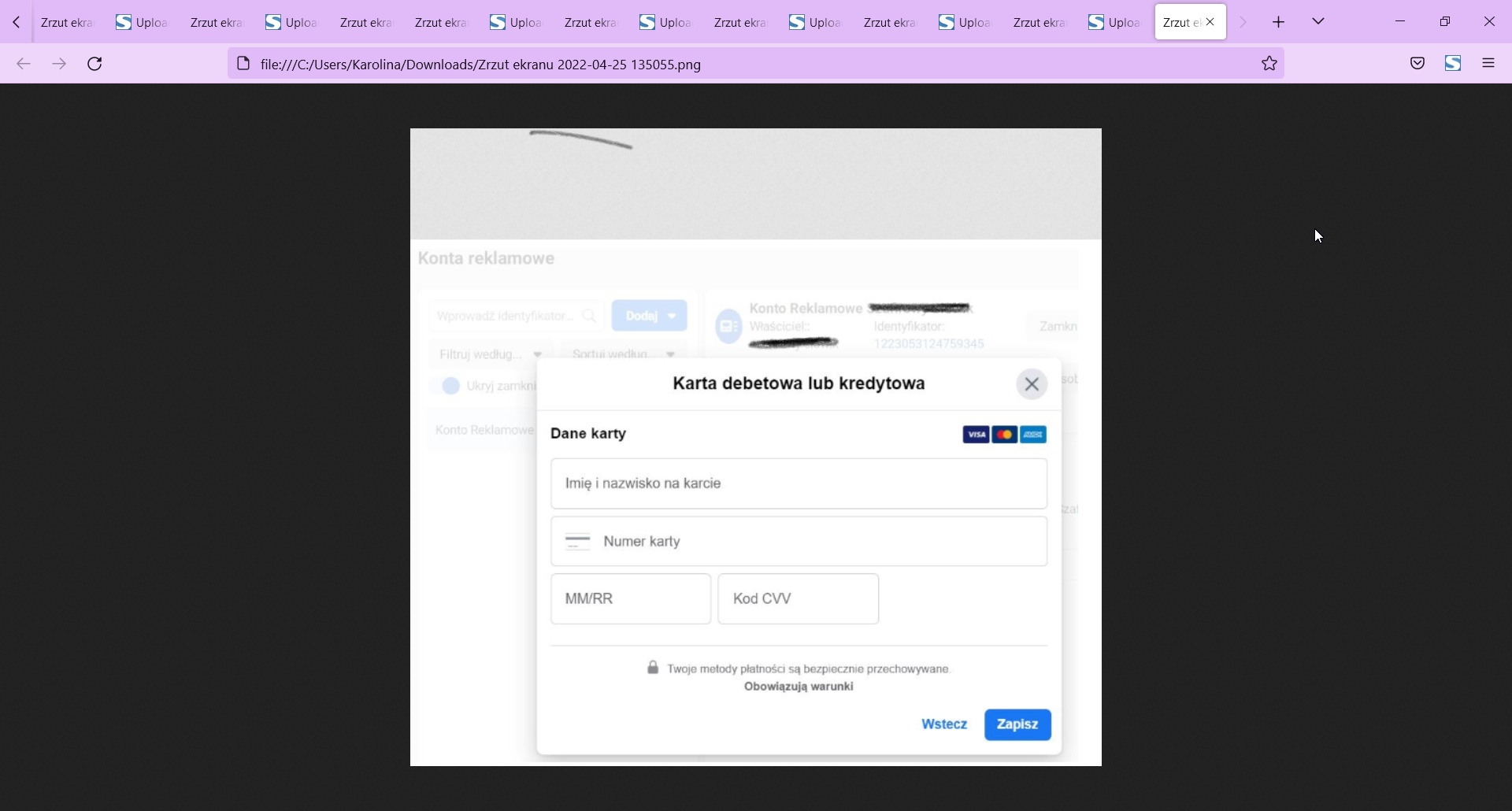
Task: Select the Konto Reklamowe entry in the account list
Action: tap(482, 430)
